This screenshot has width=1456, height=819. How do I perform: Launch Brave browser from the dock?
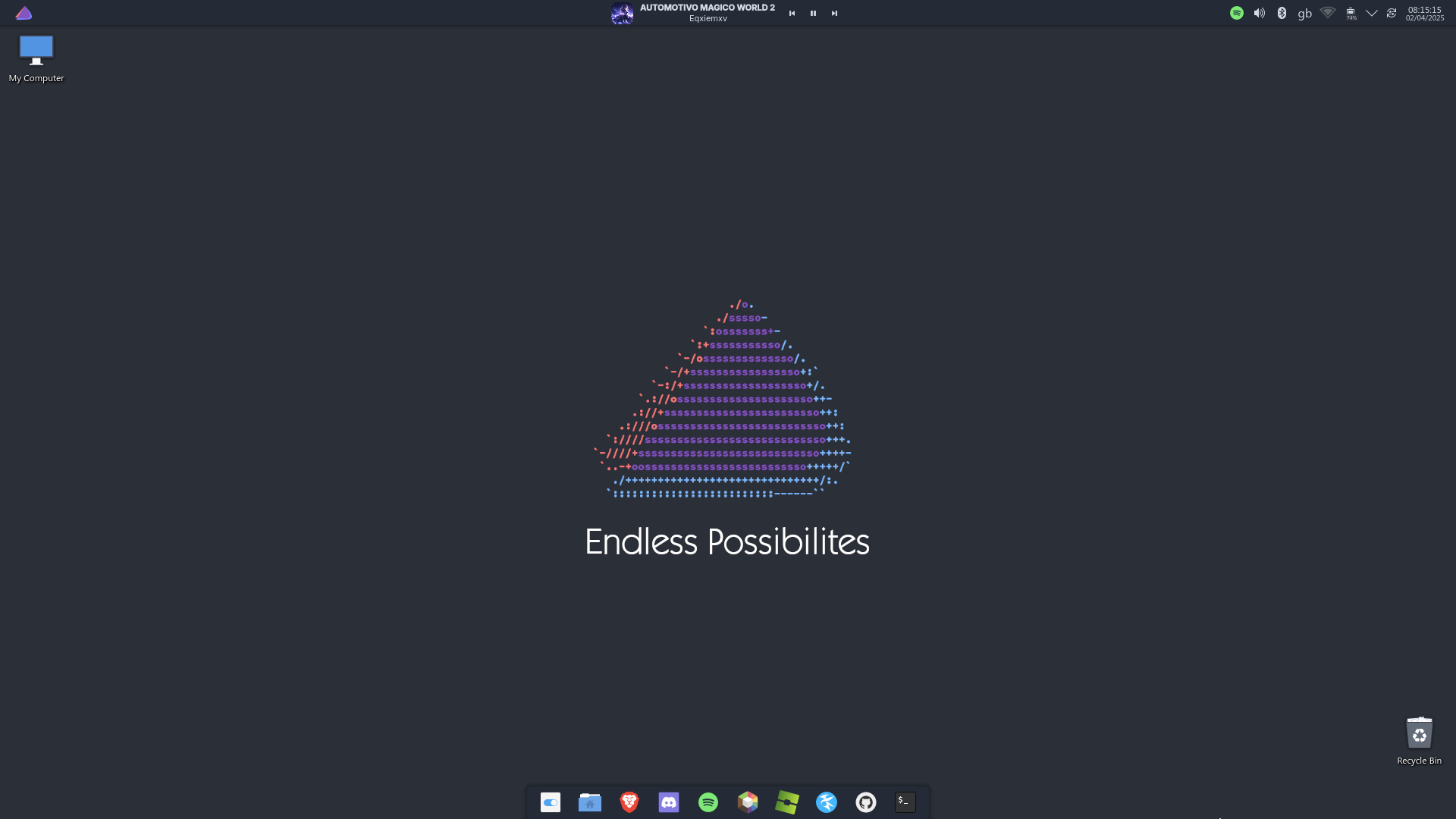(x=629, y=802)
